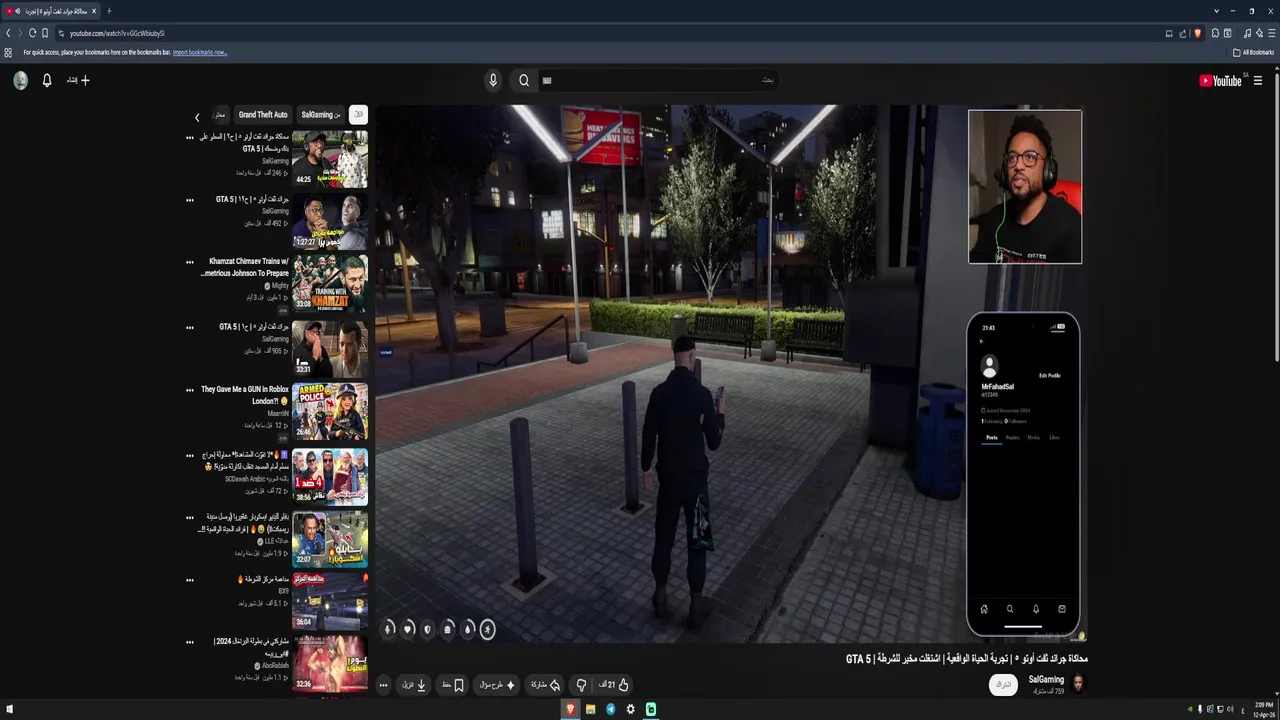1280x720 pixels.
Task: Open Settings gear in taskbar
Action: [x=630, y=709]
